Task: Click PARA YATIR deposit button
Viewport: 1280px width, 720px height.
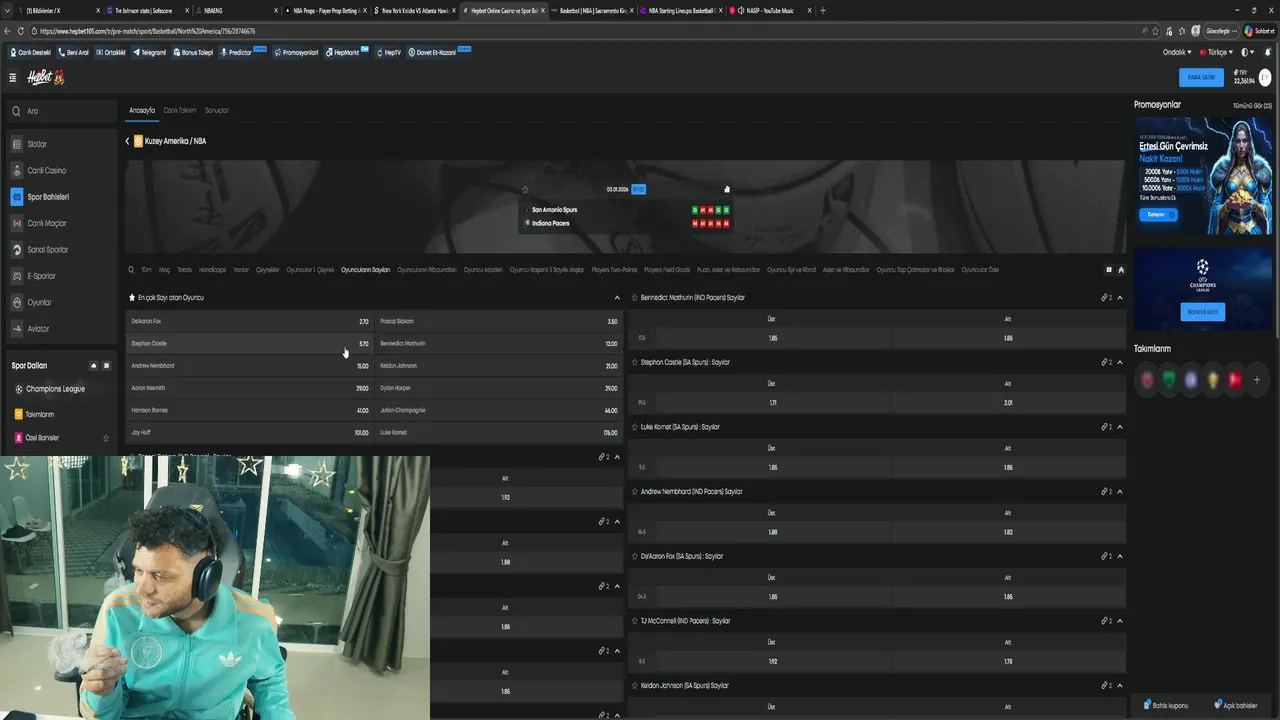Action: click(x=1201, y=77)
